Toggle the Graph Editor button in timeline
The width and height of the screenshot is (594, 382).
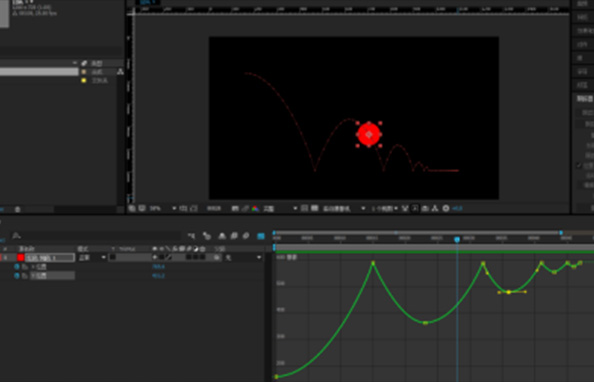(x=261, y=236)
